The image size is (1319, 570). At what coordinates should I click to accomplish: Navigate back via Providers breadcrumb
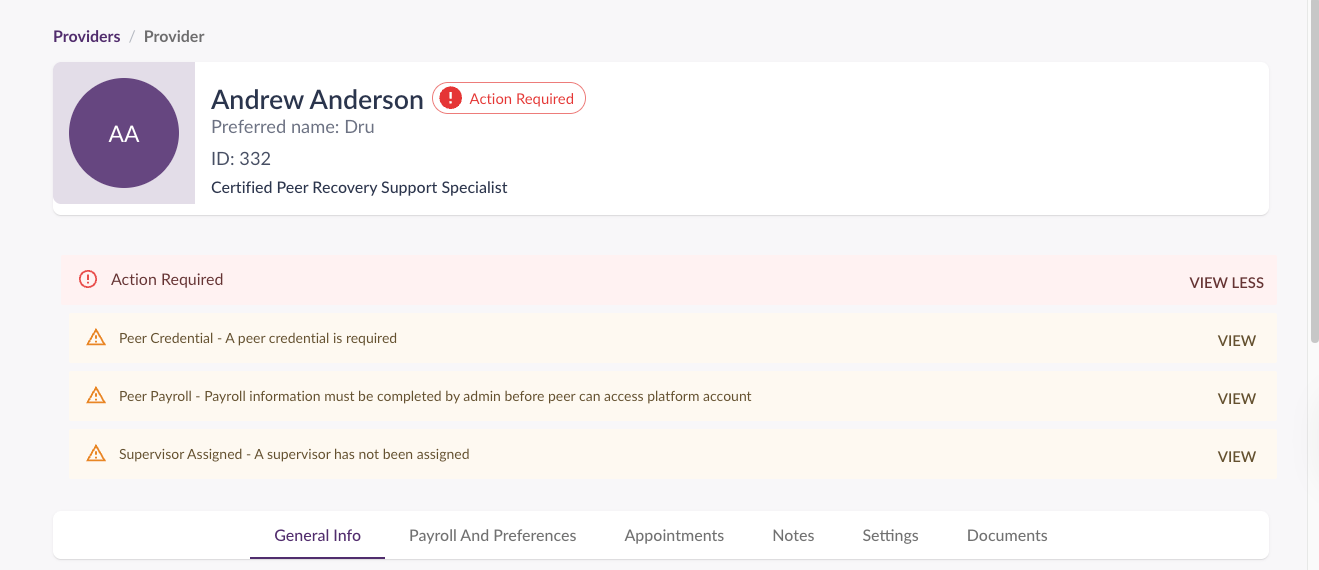tap(87, 36)
